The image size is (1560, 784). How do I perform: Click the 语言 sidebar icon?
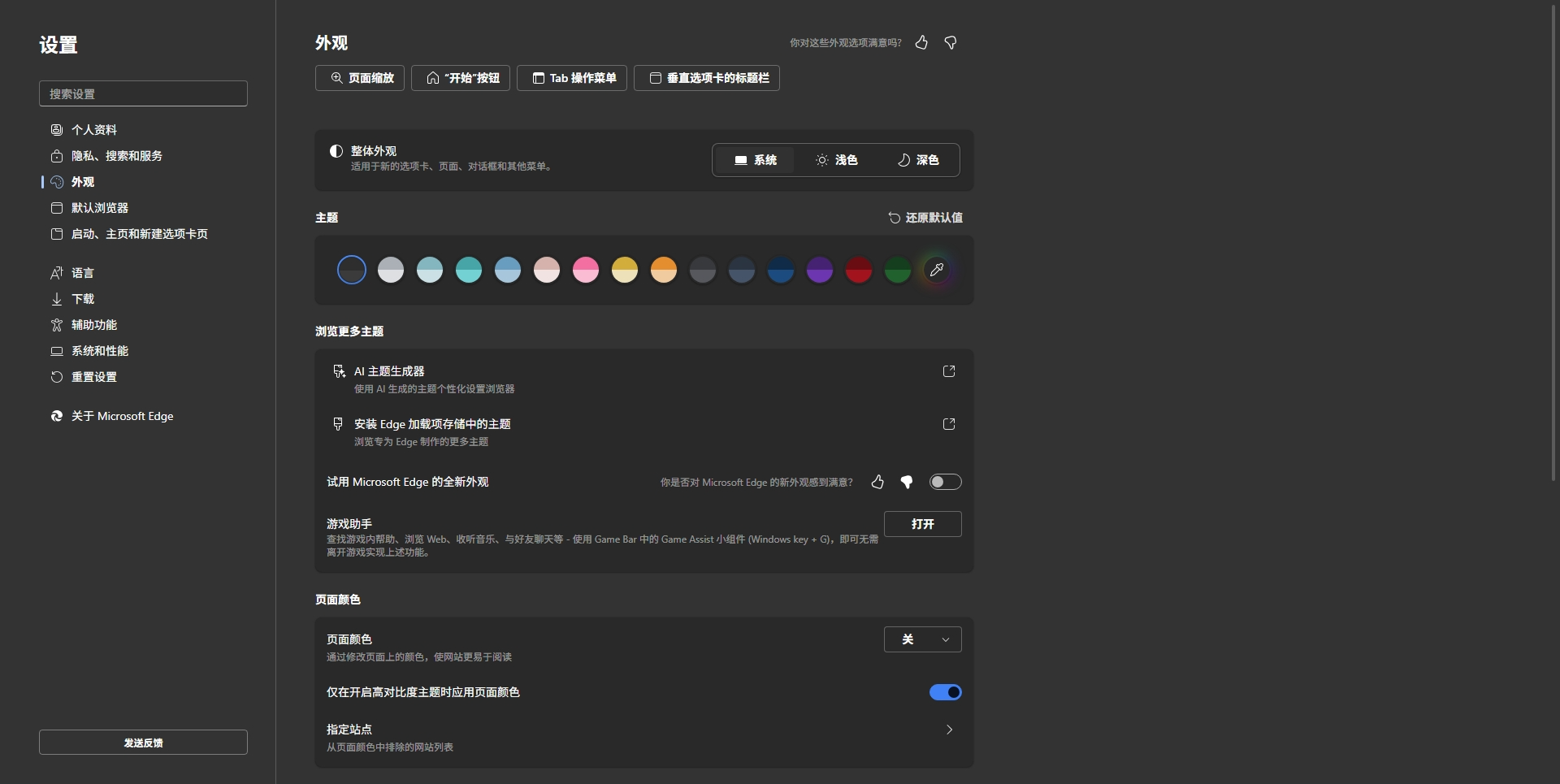coord(57,273)
